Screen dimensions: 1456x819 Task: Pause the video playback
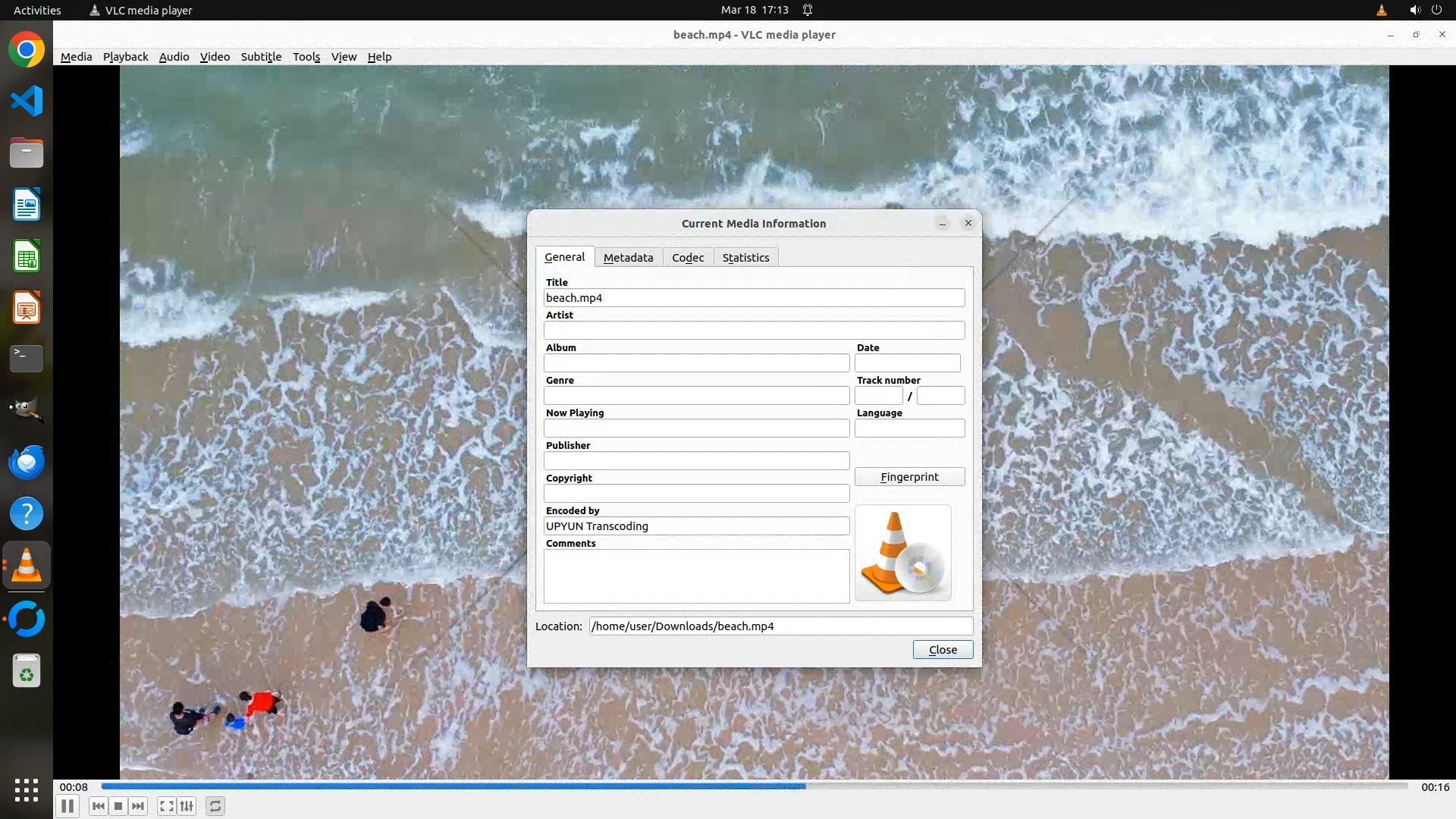pyautogui.click(x=67, y=806)
